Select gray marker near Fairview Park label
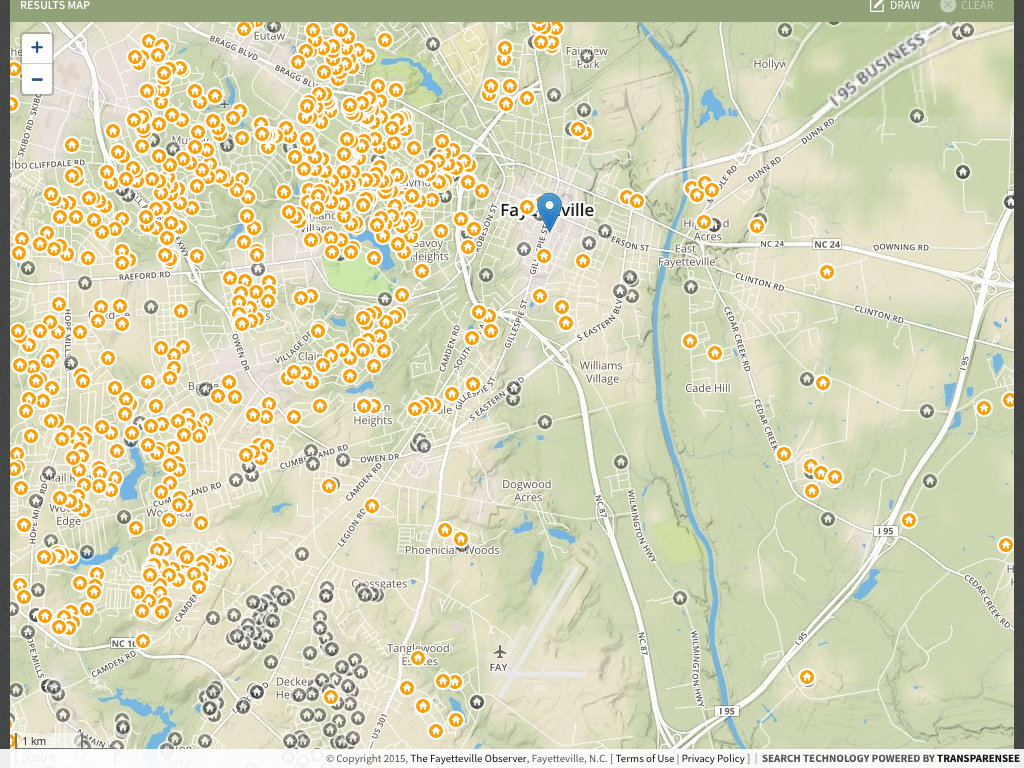Image resolution: width=1024 pixels, height=768 pixels. coord(586,57)
